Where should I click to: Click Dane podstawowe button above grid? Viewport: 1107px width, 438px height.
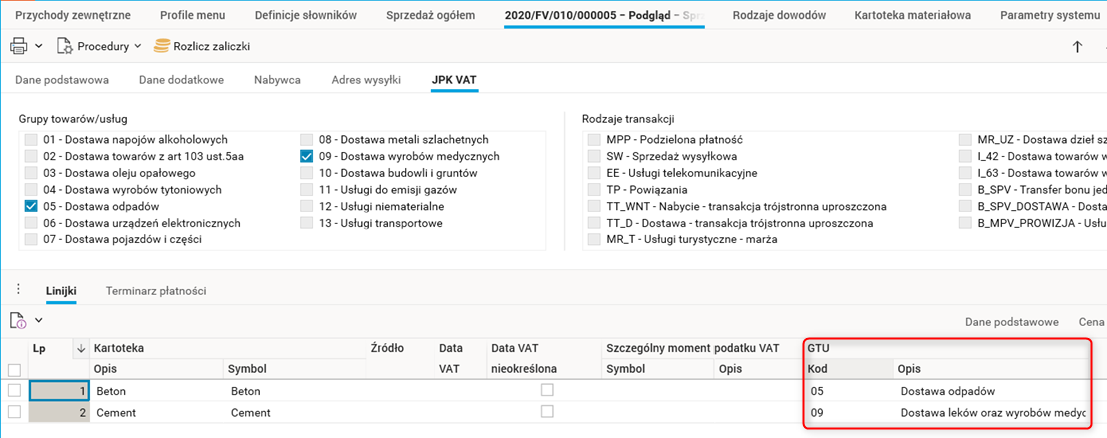click(1011, 321)
